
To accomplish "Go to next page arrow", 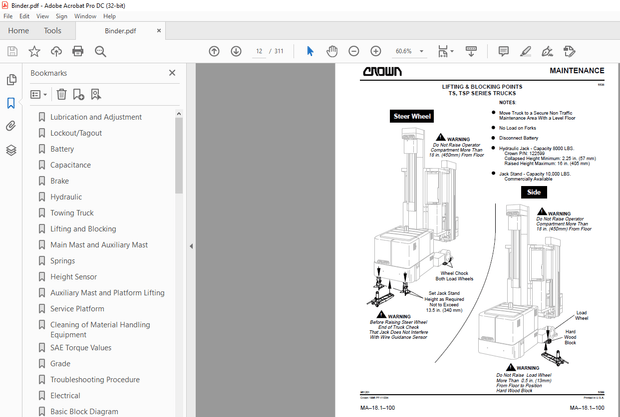I will click(x=236, y=51).
